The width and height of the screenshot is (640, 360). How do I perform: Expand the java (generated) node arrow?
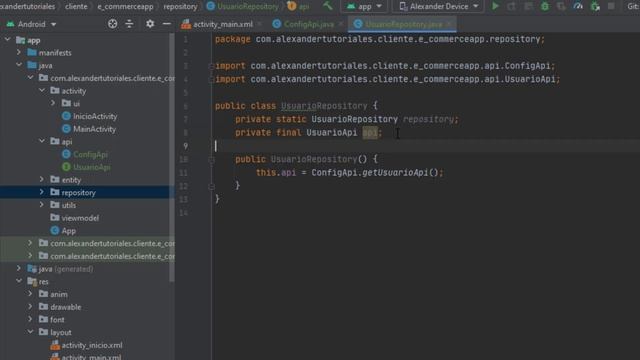click(19, 269)
